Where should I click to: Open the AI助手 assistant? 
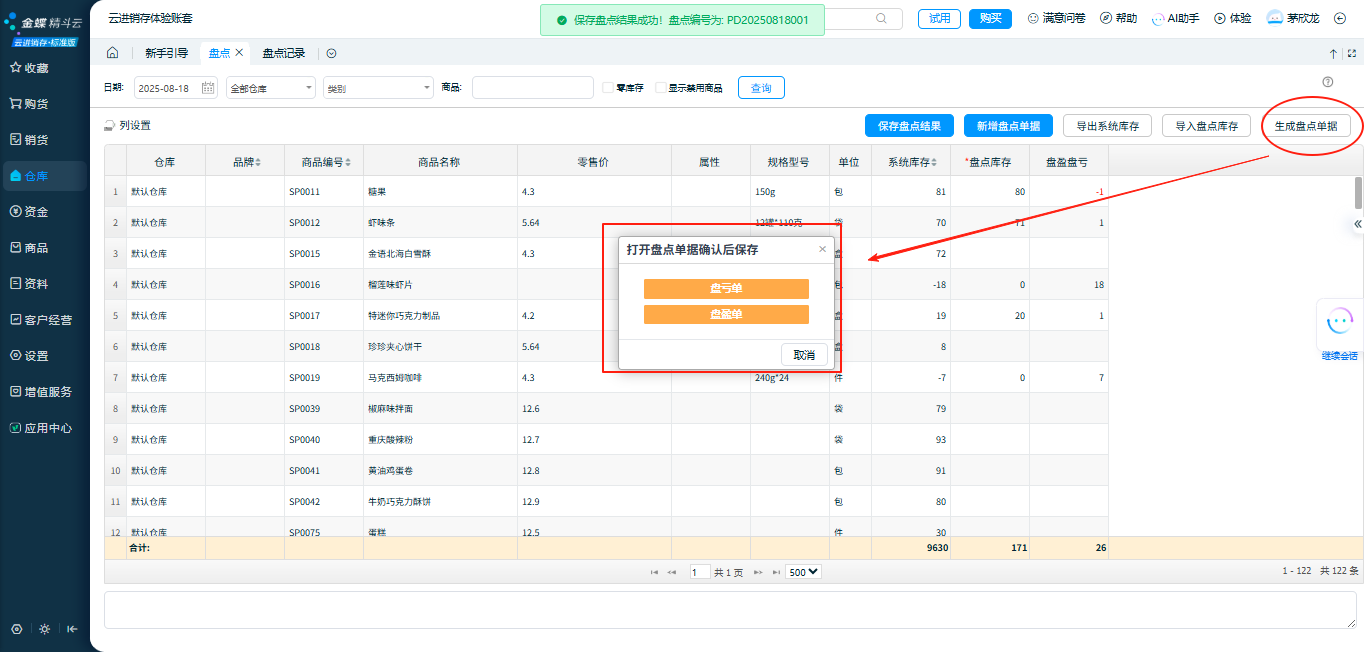click(1175, 18)
